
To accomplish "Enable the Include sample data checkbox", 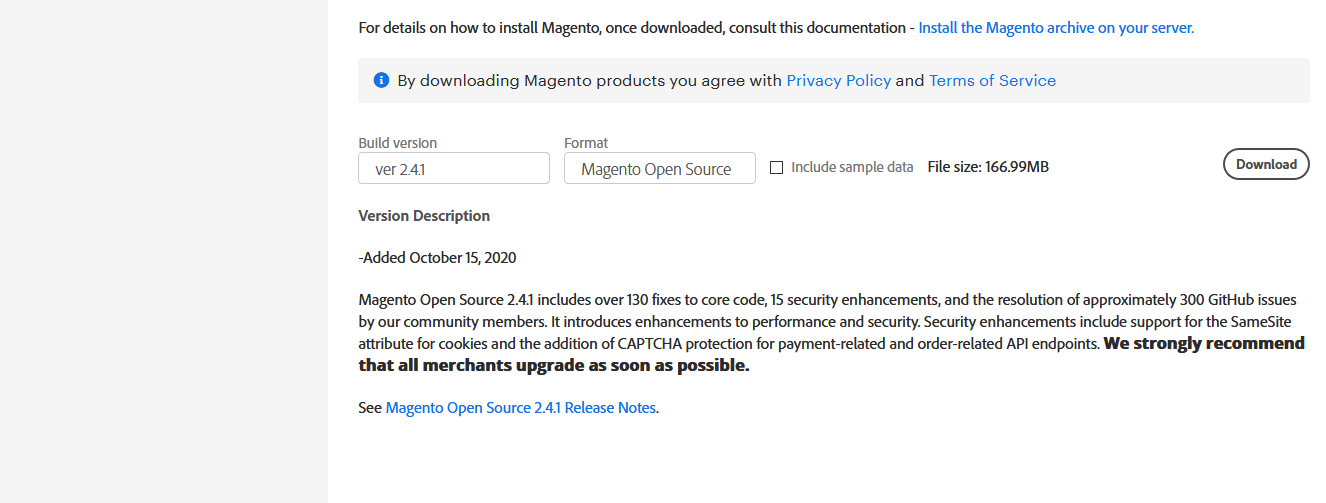I will [776, 168].
